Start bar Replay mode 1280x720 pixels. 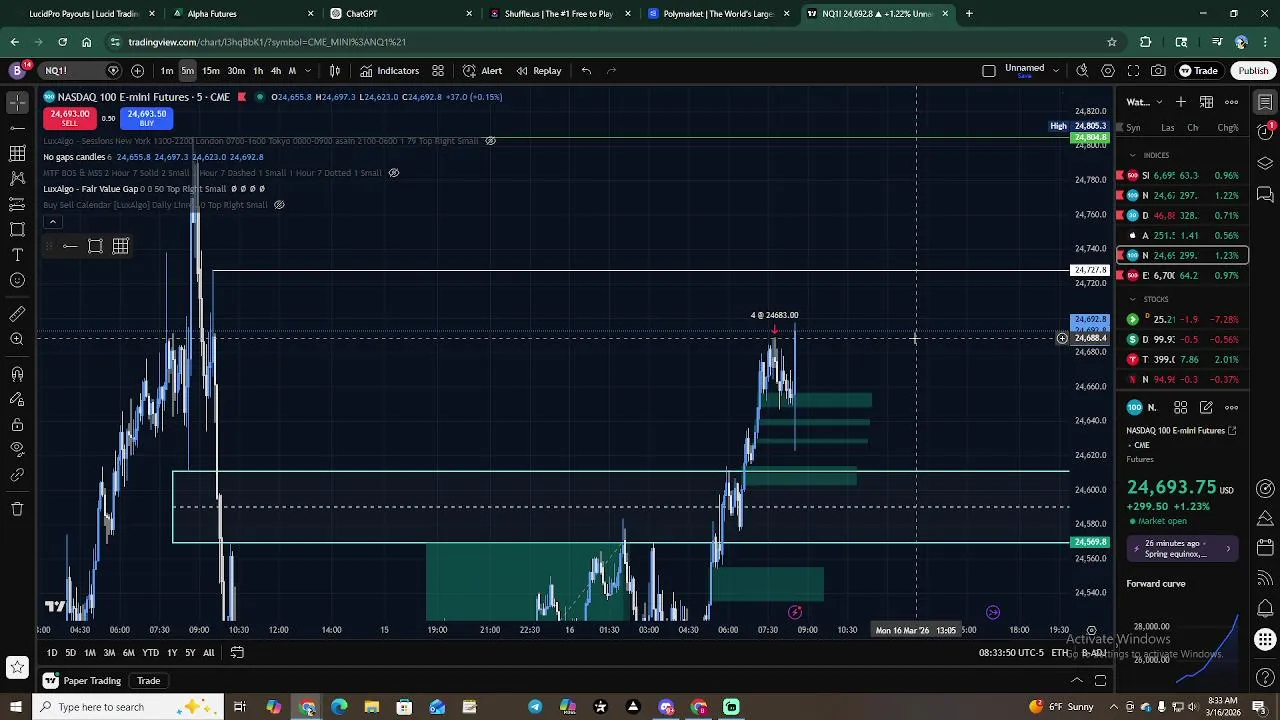538,71
